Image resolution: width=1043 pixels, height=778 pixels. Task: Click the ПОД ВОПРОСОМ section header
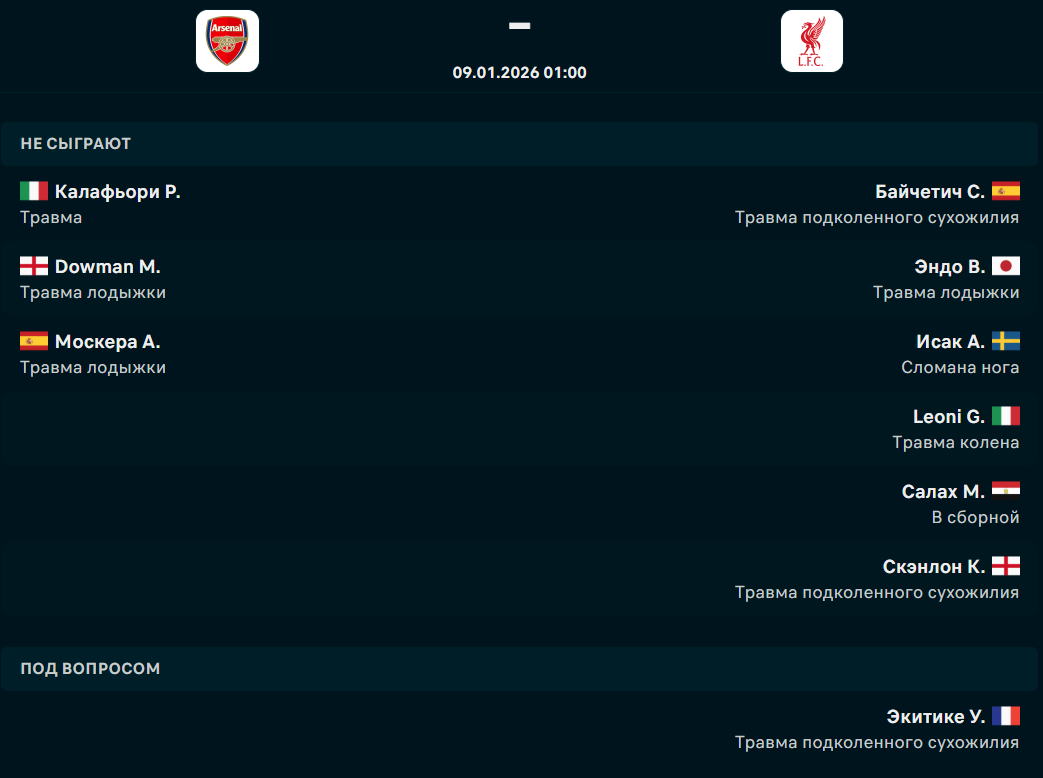point(90,668)
